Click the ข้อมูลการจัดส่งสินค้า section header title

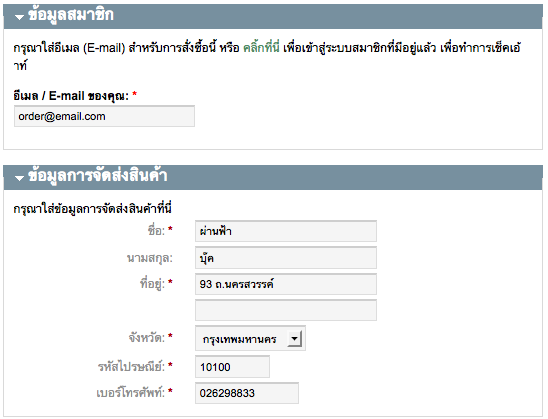98,175
